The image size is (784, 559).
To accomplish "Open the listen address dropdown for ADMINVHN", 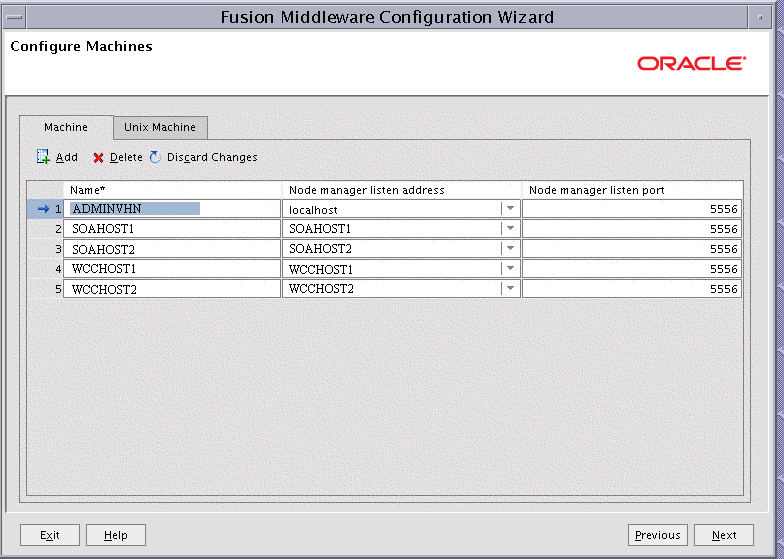I will 510,208.
